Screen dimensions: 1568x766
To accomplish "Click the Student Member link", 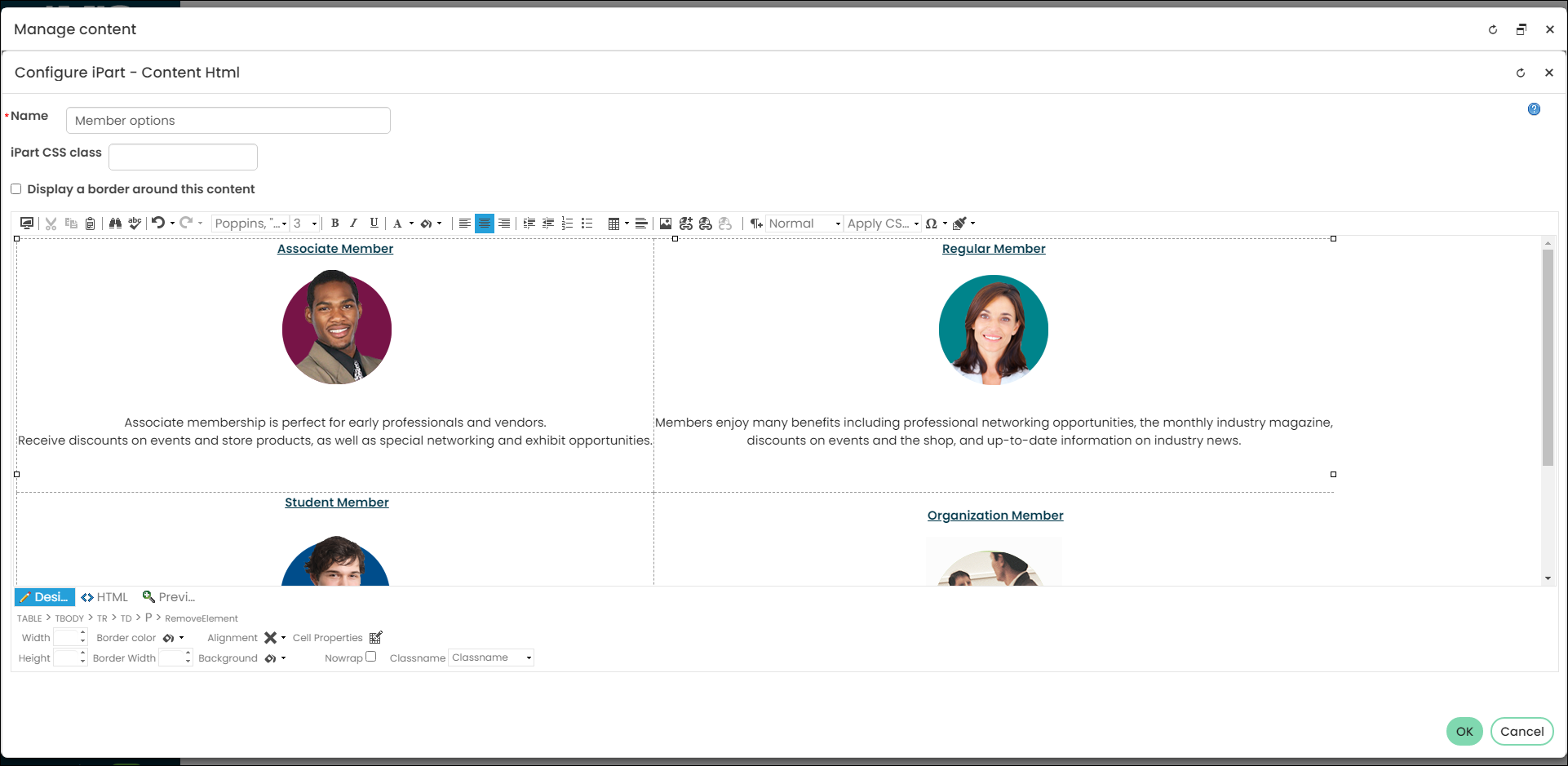I will tap(337, 503).
